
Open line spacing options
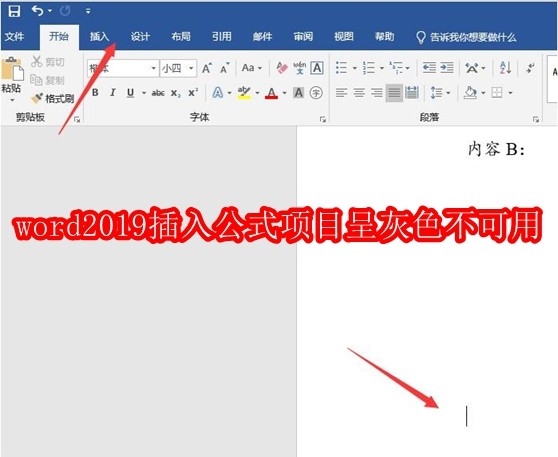pyautogui.click(x=436, y=93)
